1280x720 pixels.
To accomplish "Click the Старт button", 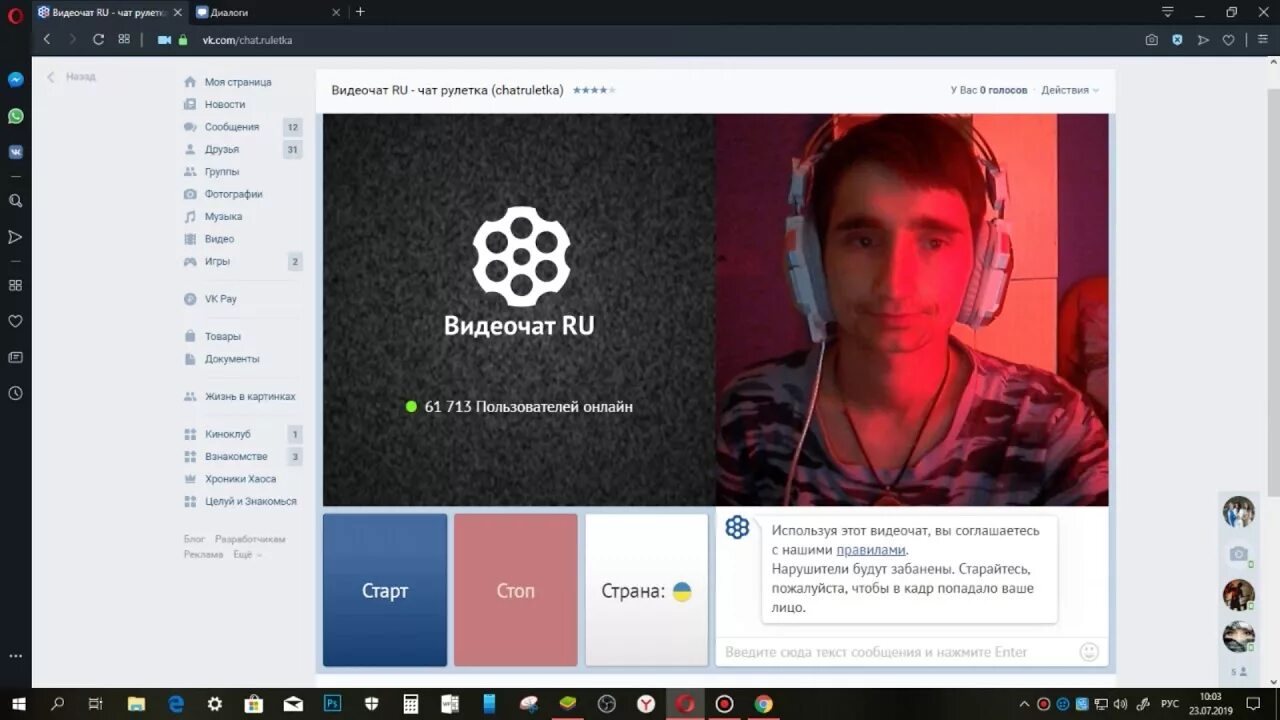I will coord(385,590).
